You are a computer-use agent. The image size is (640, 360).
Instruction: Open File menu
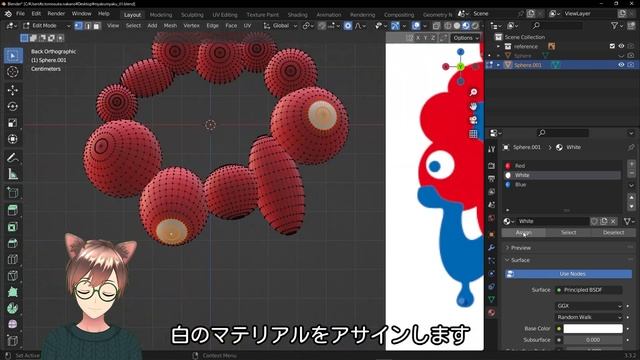[20, 13]
